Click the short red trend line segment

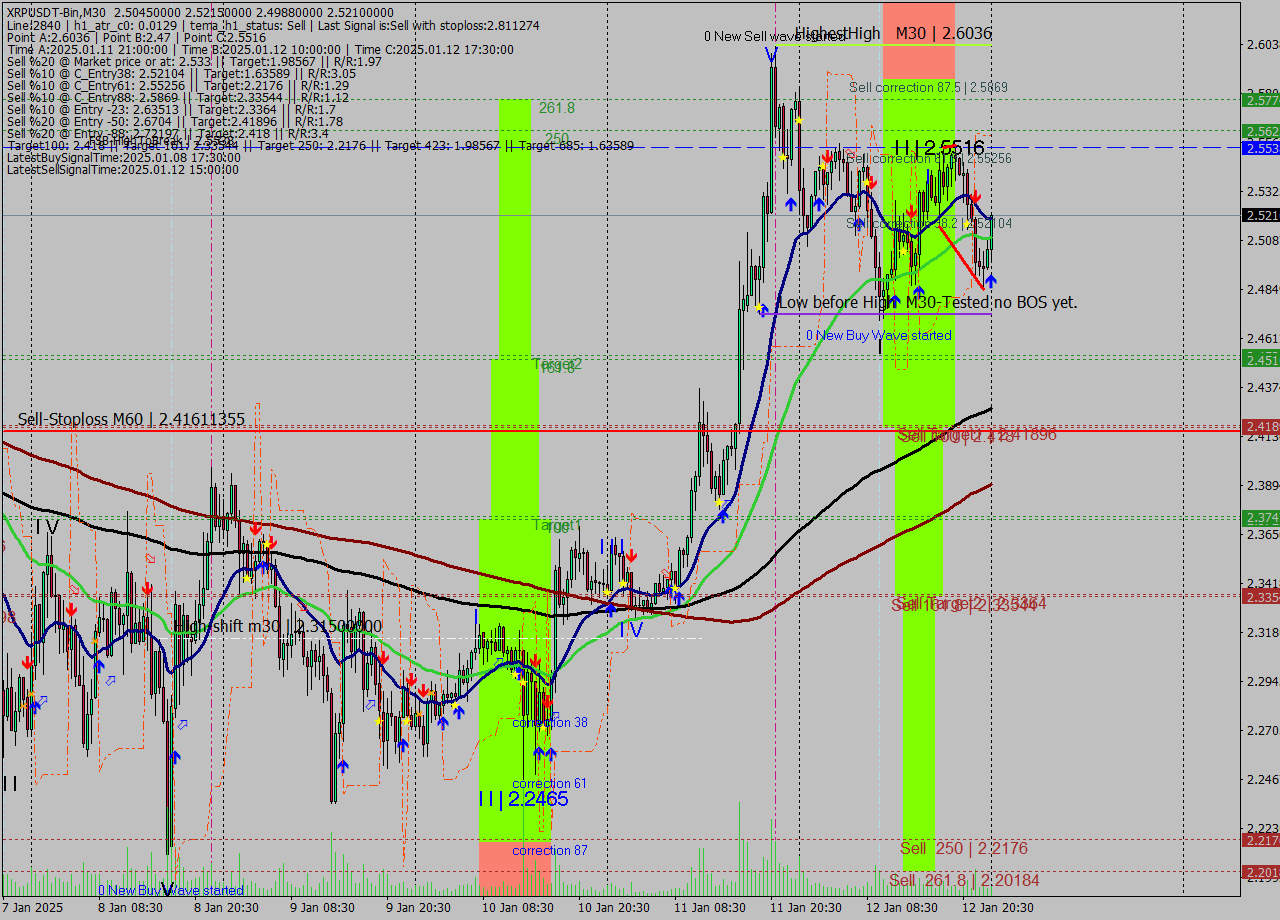tap(961, 257)
